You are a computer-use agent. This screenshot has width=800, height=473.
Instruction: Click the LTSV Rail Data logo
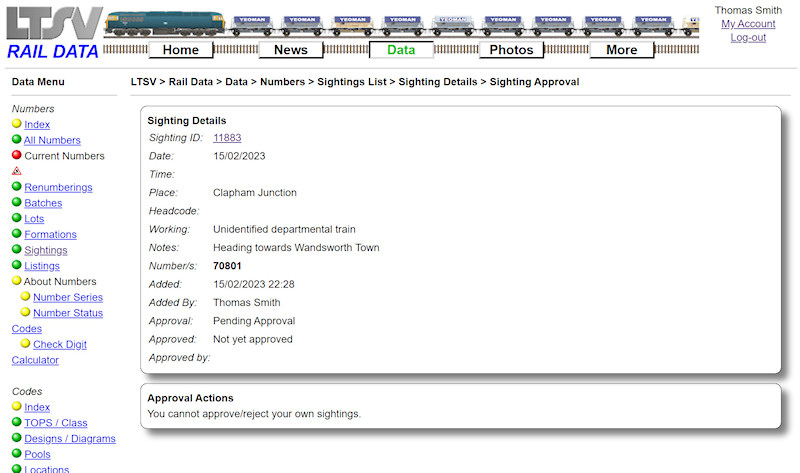click(53, 33)
